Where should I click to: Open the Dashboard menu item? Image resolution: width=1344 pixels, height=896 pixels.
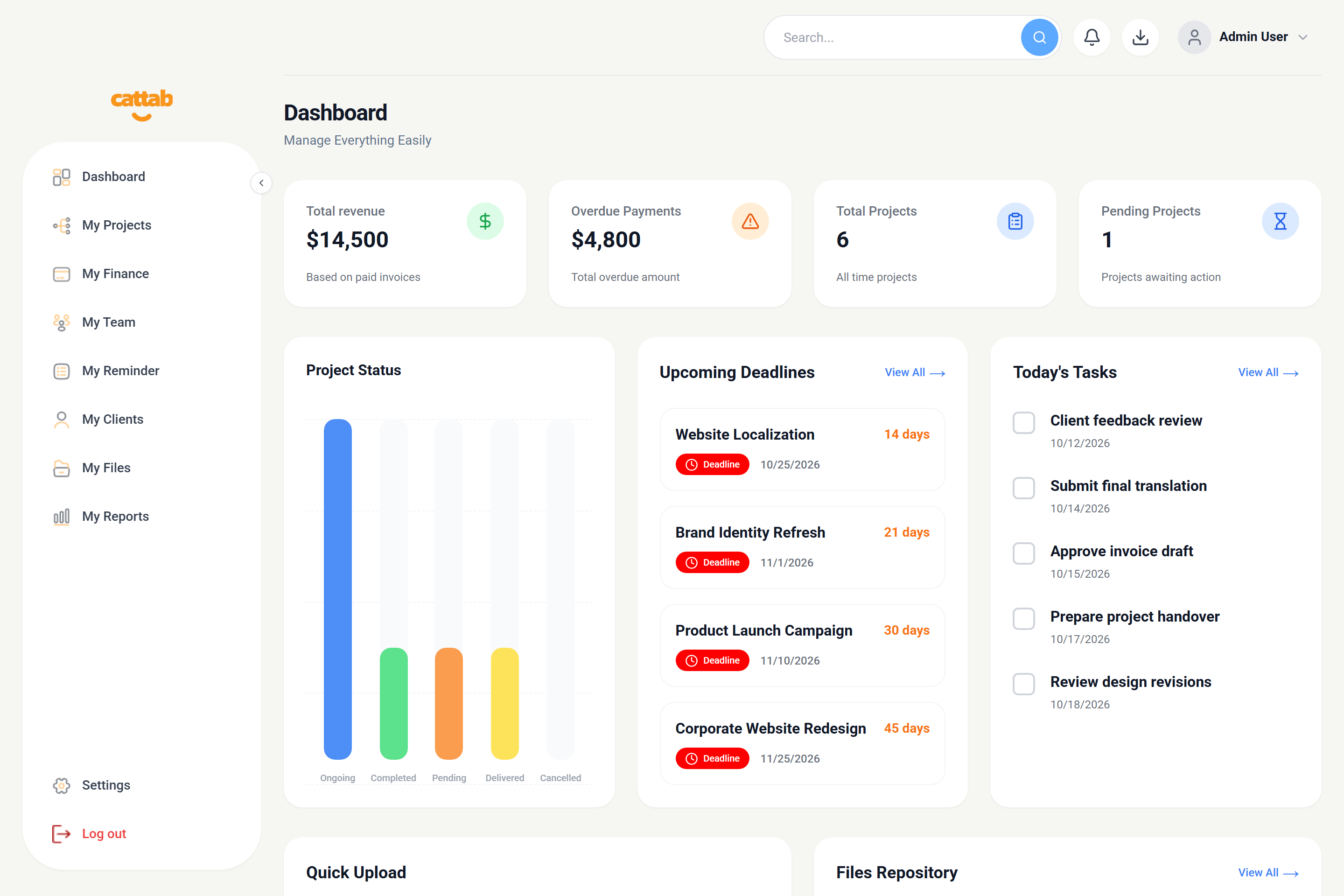[x=113, y=176]
